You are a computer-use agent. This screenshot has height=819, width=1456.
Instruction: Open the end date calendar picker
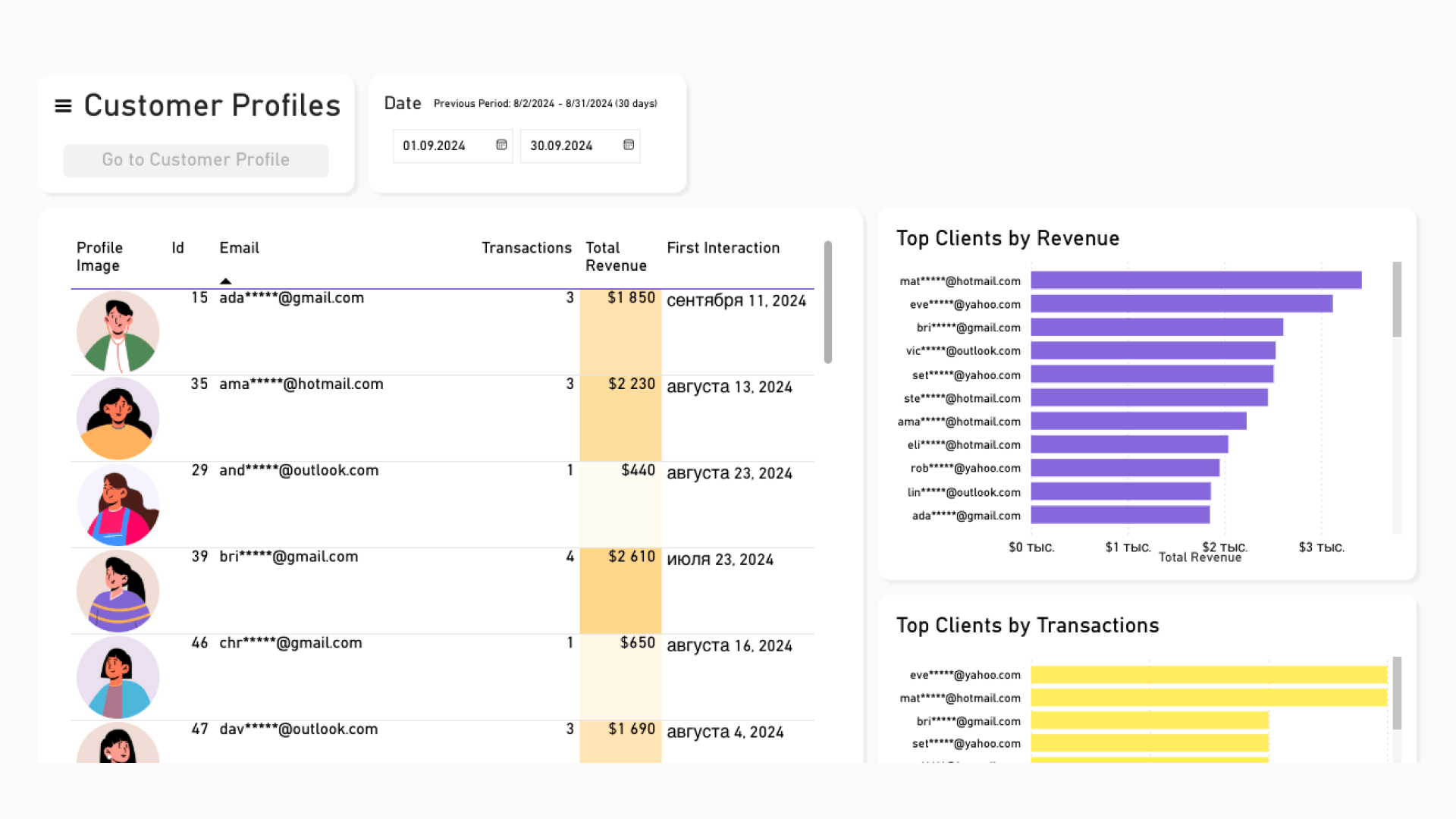(x=629, y=145)
